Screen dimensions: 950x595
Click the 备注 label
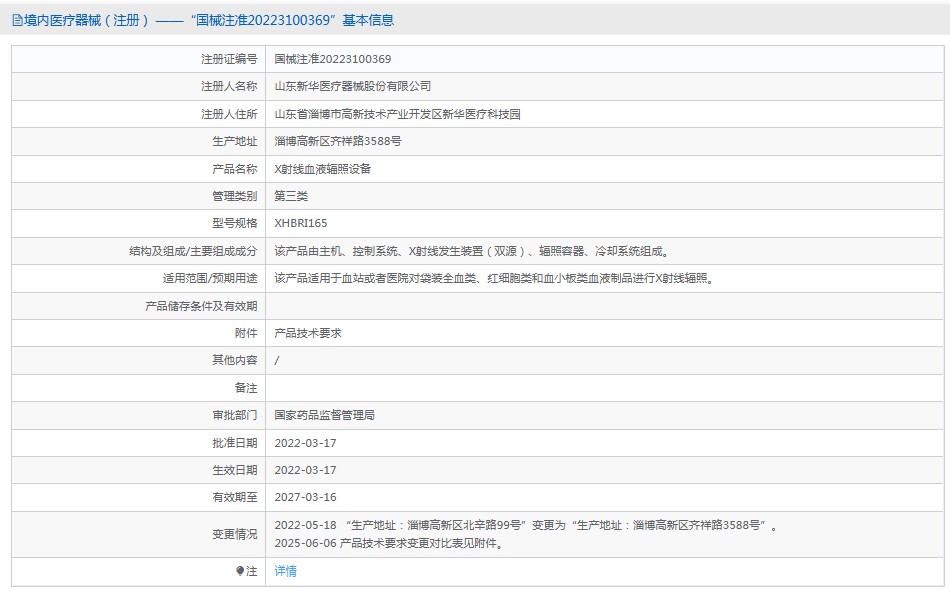246,388
